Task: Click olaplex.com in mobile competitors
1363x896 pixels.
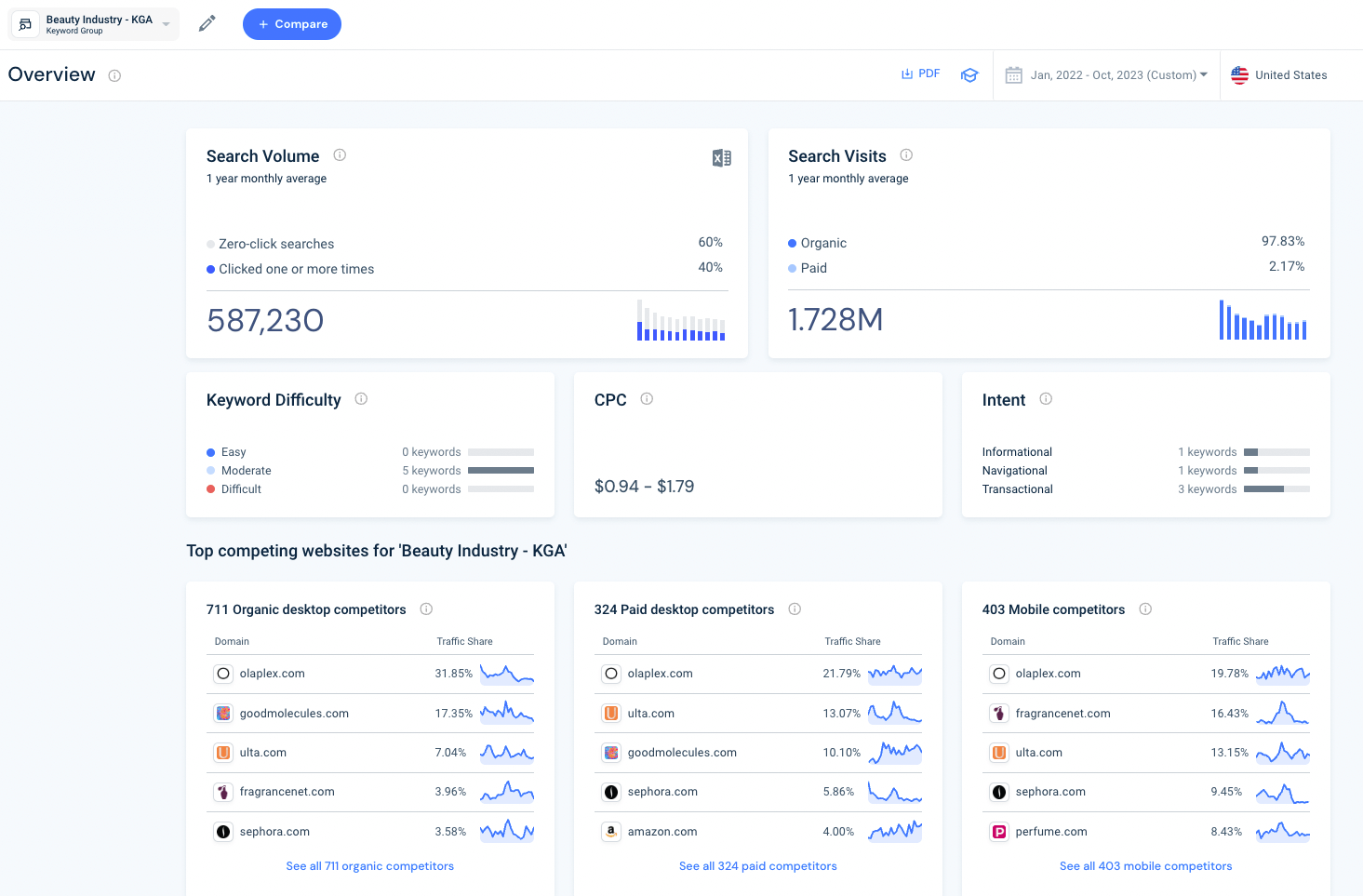Action: point(1049,674)
